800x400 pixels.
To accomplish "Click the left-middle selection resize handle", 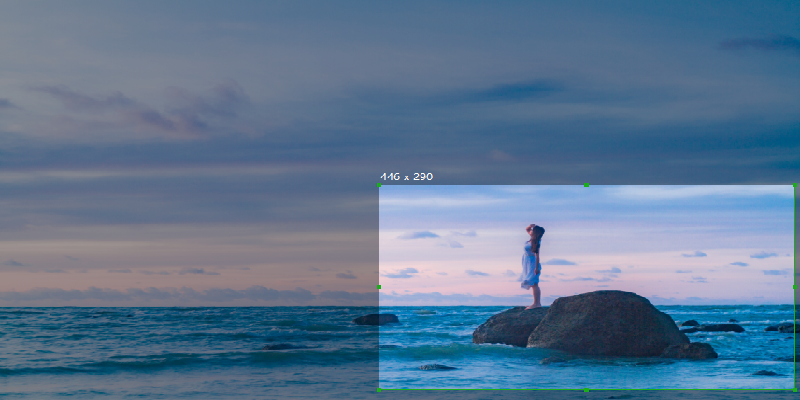I will pos(380,288).
